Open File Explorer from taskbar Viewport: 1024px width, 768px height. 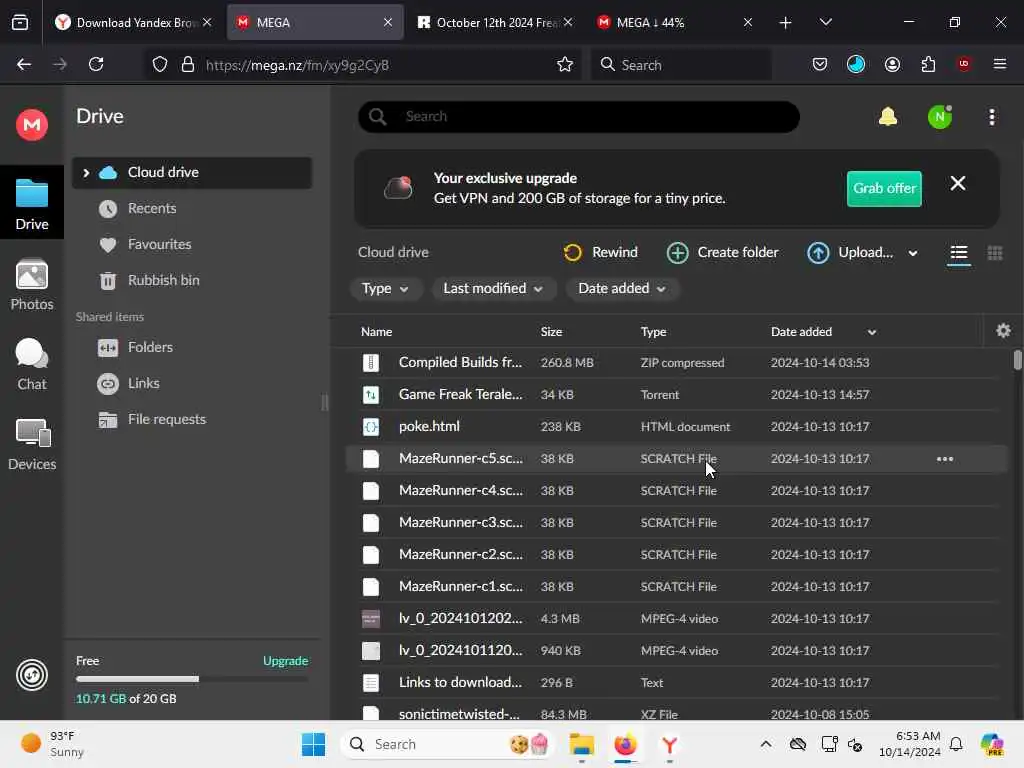click(x=581, y=744)
